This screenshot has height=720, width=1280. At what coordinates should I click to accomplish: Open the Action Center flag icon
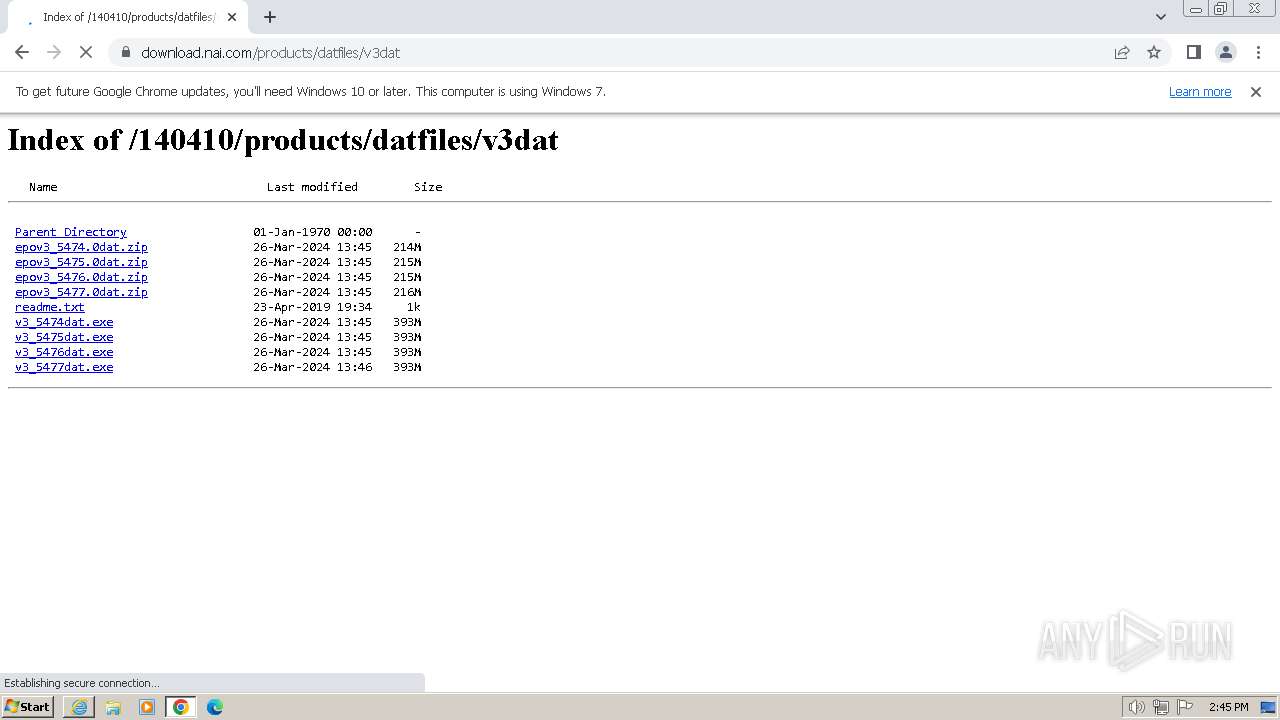[1185, 707]
